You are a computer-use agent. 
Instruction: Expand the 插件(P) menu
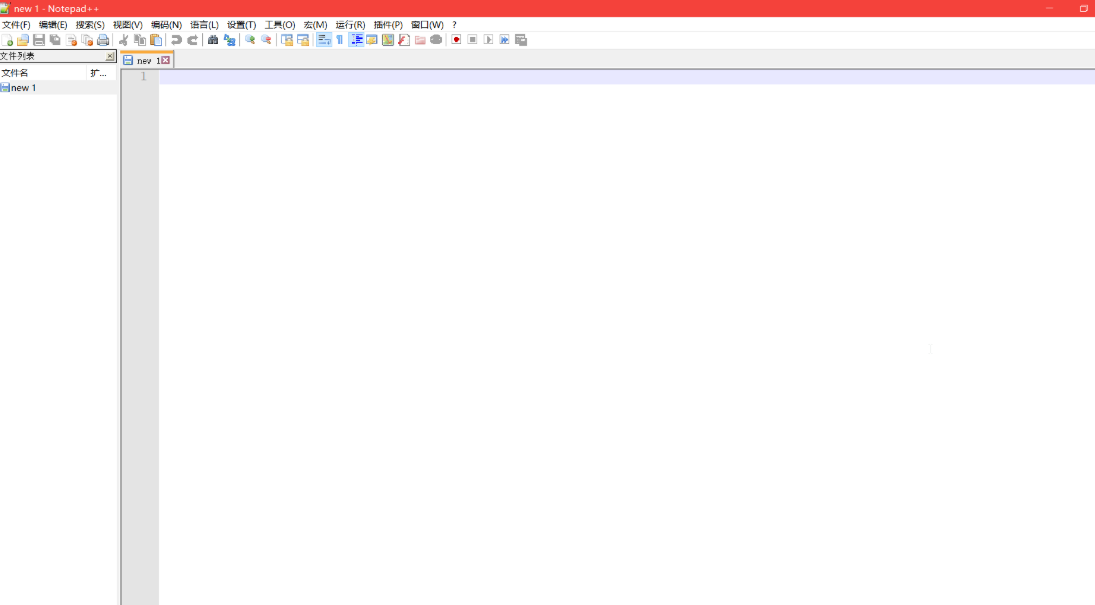click(388, 24)
